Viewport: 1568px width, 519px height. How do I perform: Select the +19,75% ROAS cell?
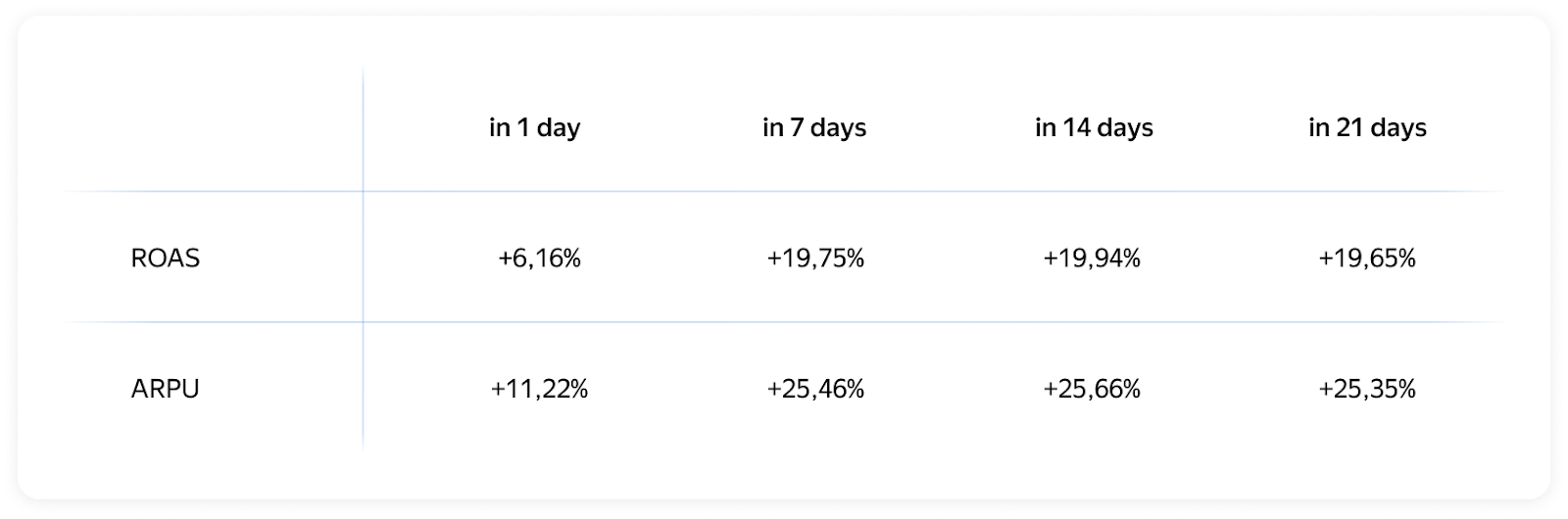pyautogui.click(x=815, y=259)
